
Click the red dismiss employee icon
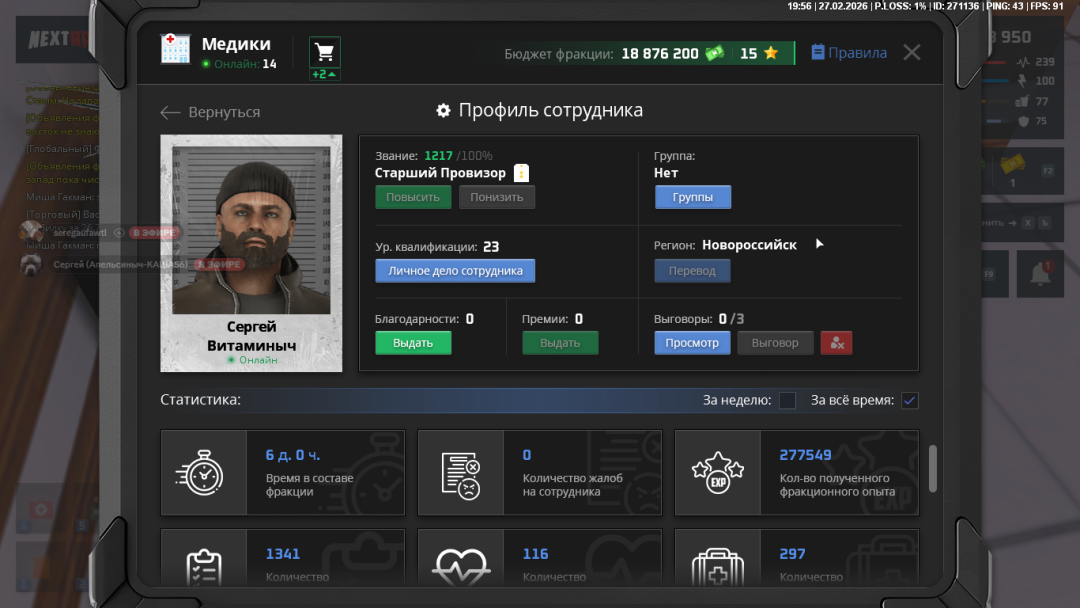point(836,343)
